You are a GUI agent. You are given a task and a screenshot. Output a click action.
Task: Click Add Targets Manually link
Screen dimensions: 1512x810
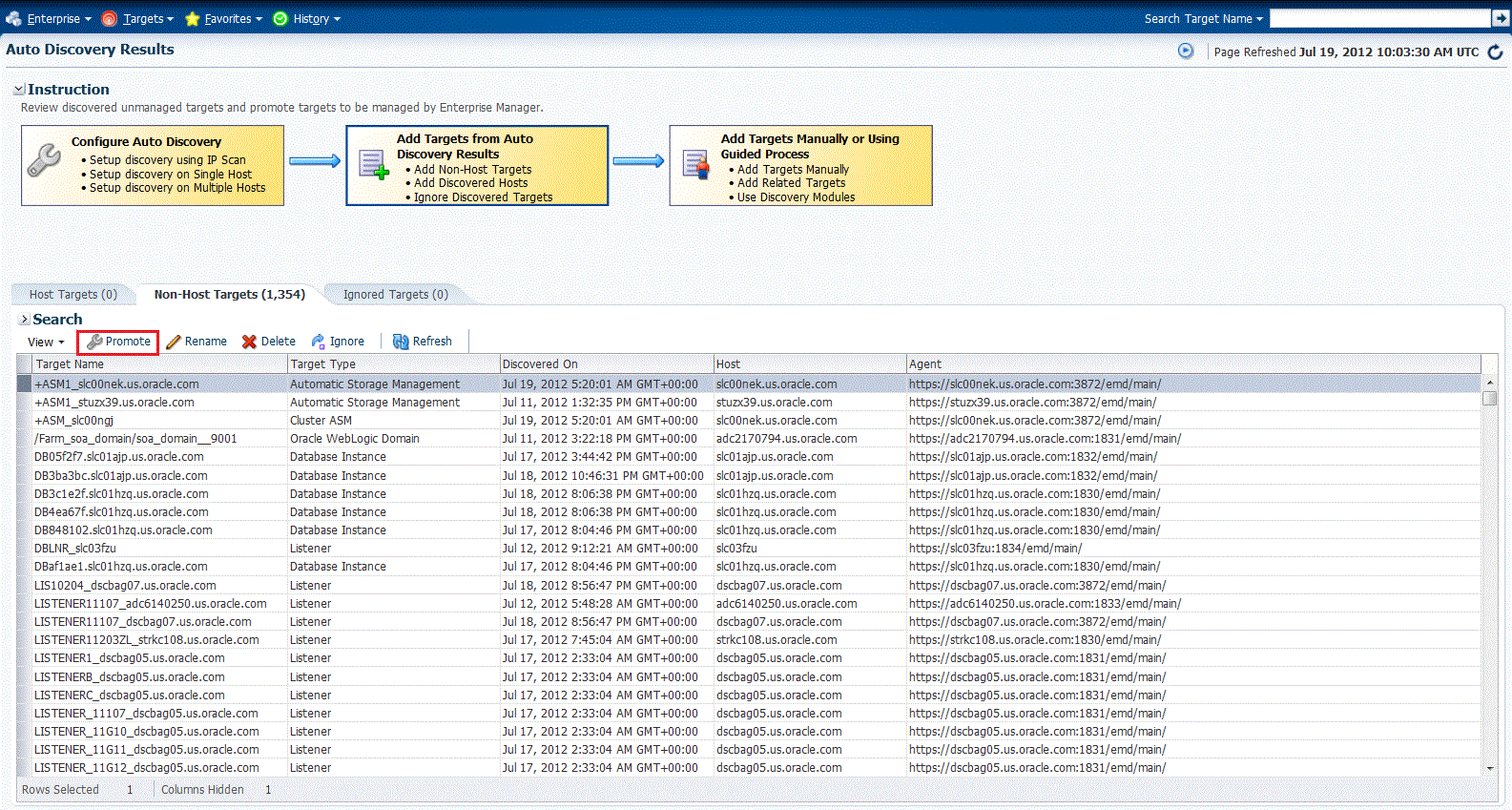pyautogui.click(x=794, y=169)
